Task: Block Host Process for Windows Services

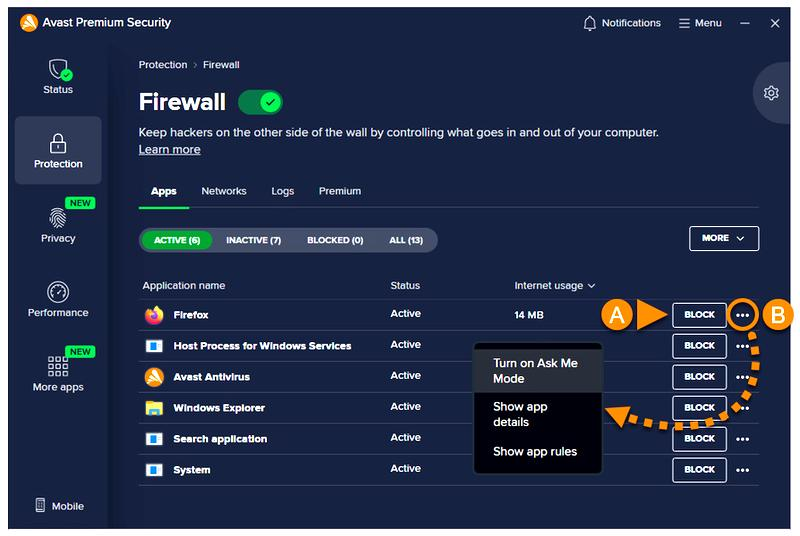Action: pos(699,346)
